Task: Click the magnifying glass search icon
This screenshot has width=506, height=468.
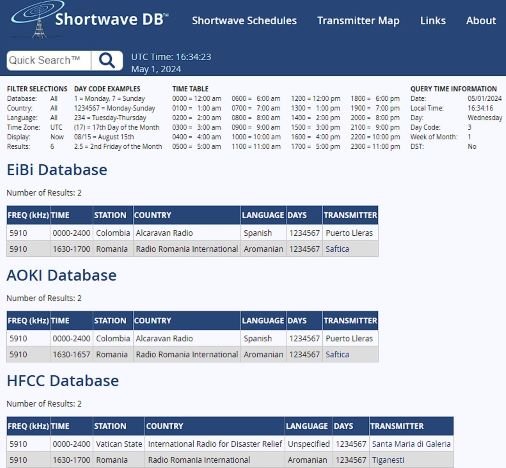Action: [107, 61]
